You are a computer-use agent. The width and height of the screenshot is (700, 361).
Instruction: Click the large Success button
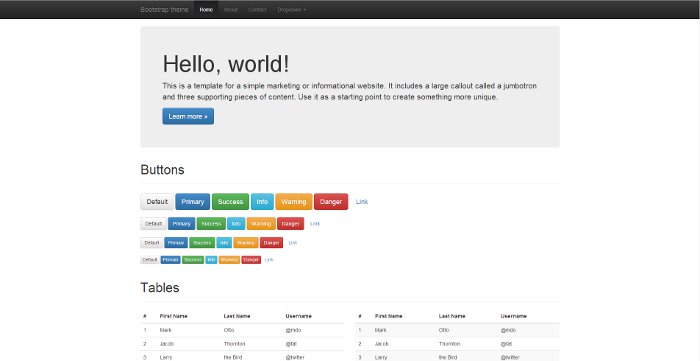coord(230,202)
